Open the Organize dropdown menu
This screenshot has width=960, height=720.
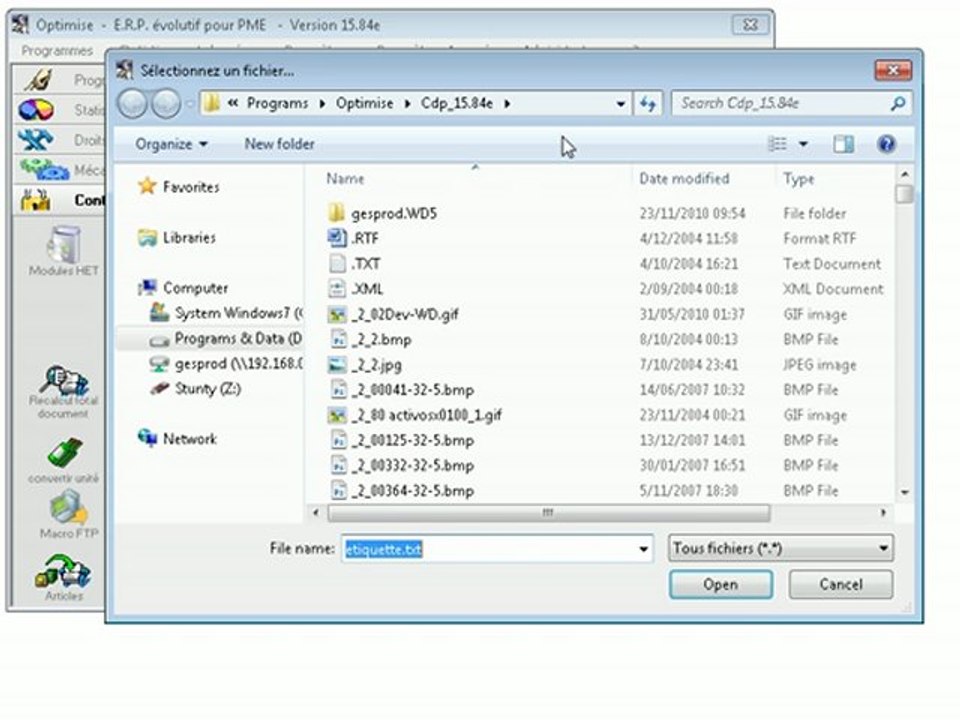point(171,144)
